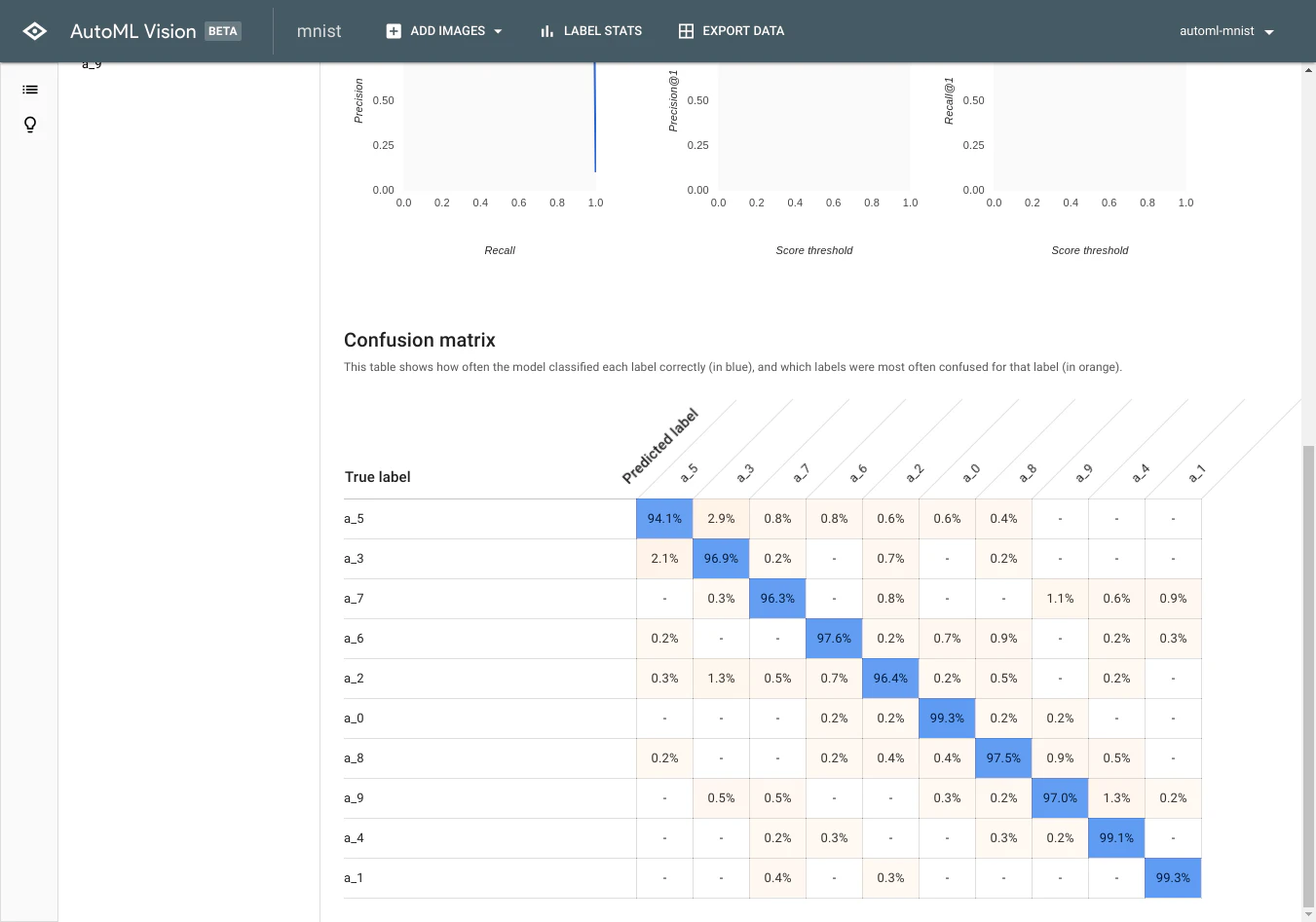The image size is (1316, 922).
Task: Click the plus icon beside Add Images
Action: pyautogui.click(x=394, y=31)
